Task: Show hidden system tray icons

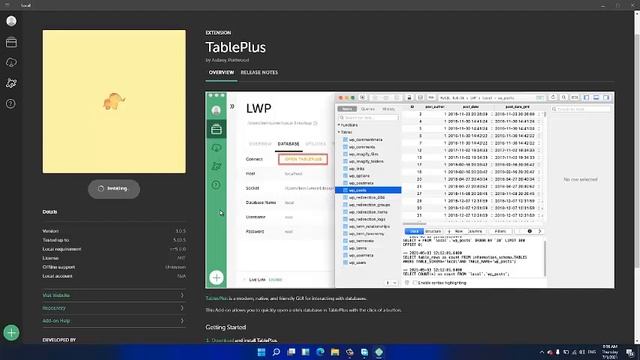Action: click(542, 352)
